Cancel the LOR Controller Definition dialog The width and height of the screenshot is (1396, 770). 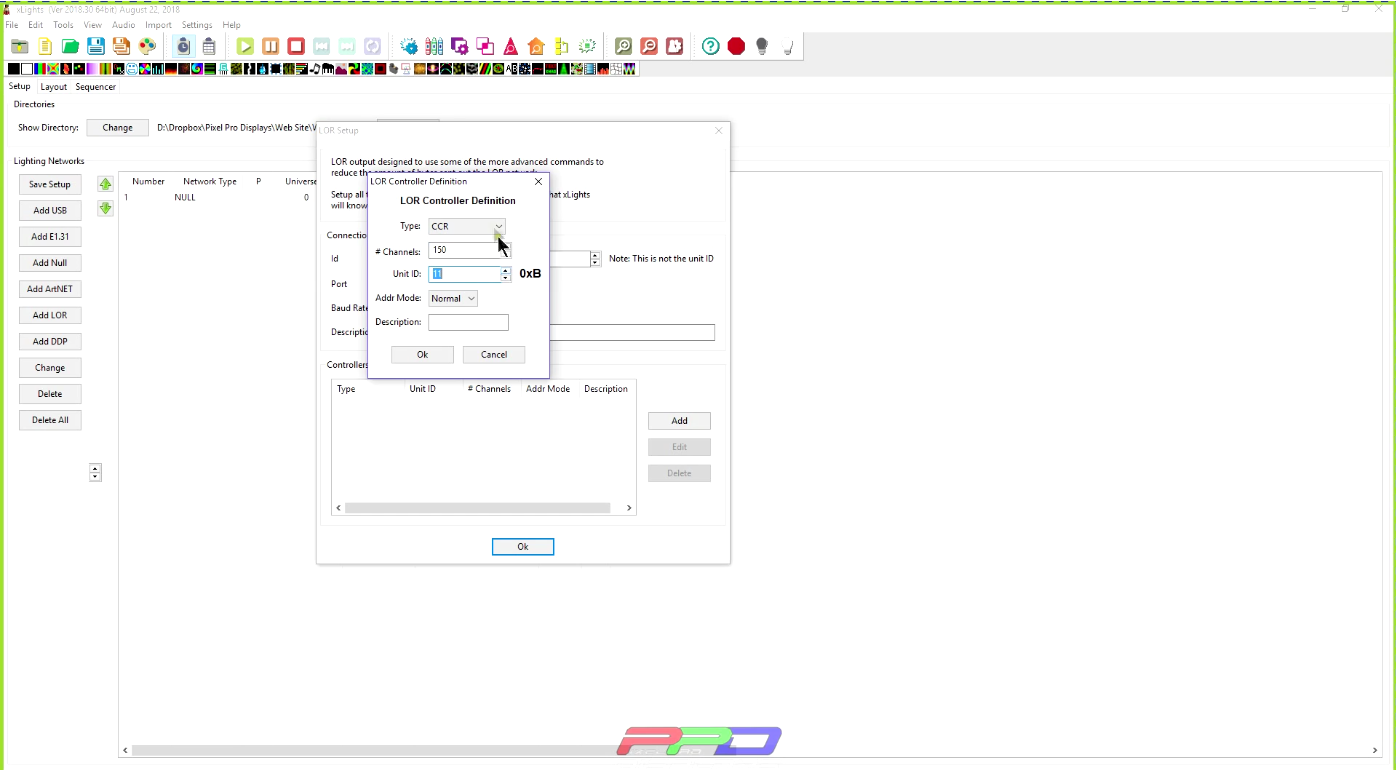[494, 354]
